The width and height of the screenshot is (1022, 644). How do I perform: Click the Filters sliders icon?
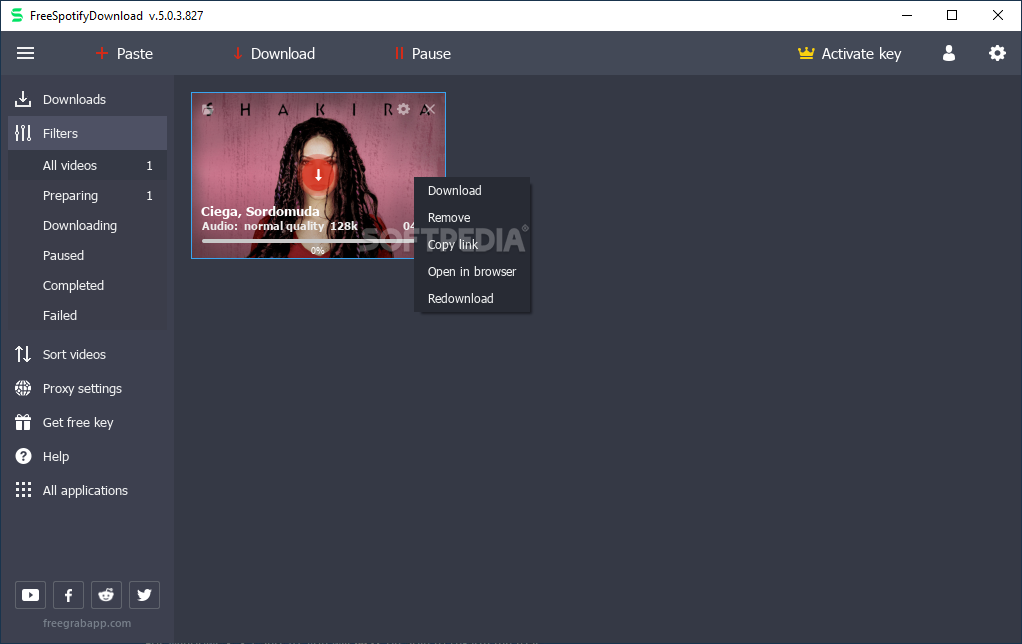(x=23, y=133)
